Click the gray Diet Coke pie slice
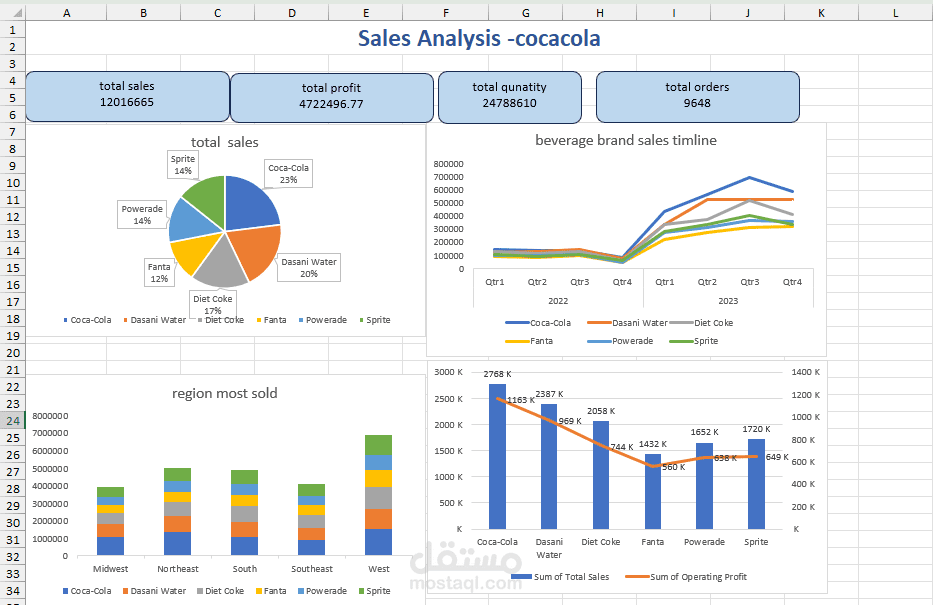Screen dimensions: 933x605 220,266
